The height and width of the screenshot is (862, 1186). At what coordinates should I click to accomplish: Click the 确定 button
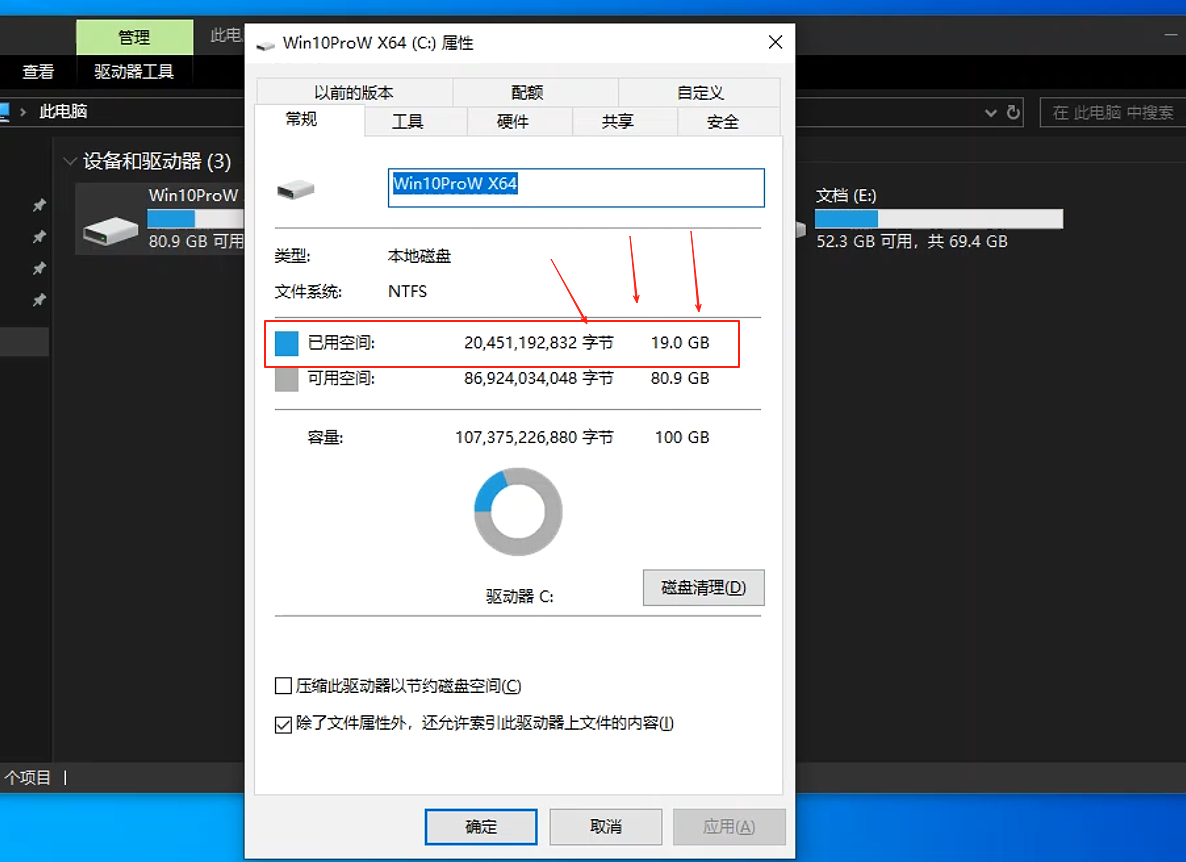tap(481, 826)
